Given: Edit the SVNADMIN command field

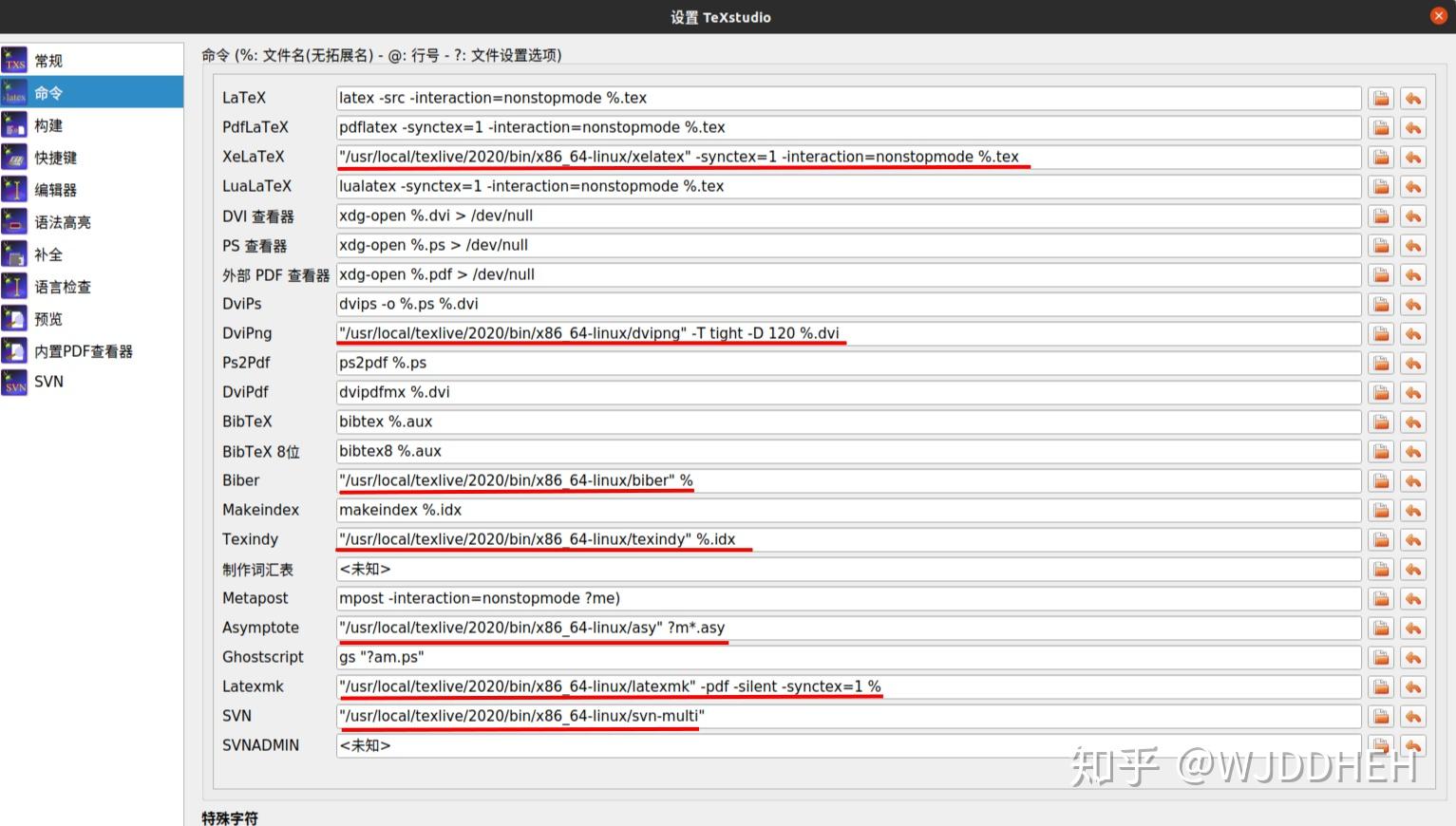Looking at the screenshot, I should click(849, 745).
